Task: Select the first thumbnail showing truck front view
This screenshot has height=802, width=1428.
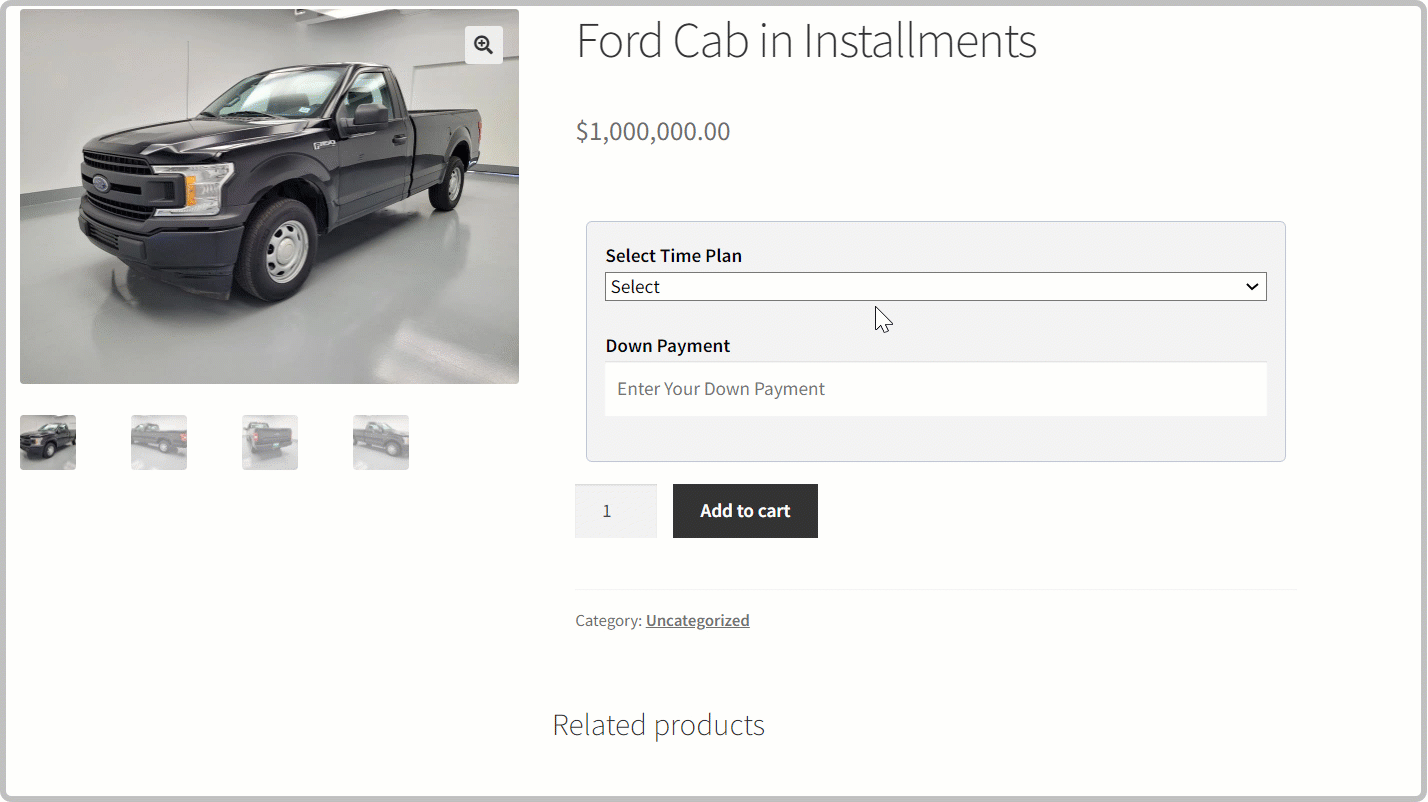Action: click(x=48, y=442)
